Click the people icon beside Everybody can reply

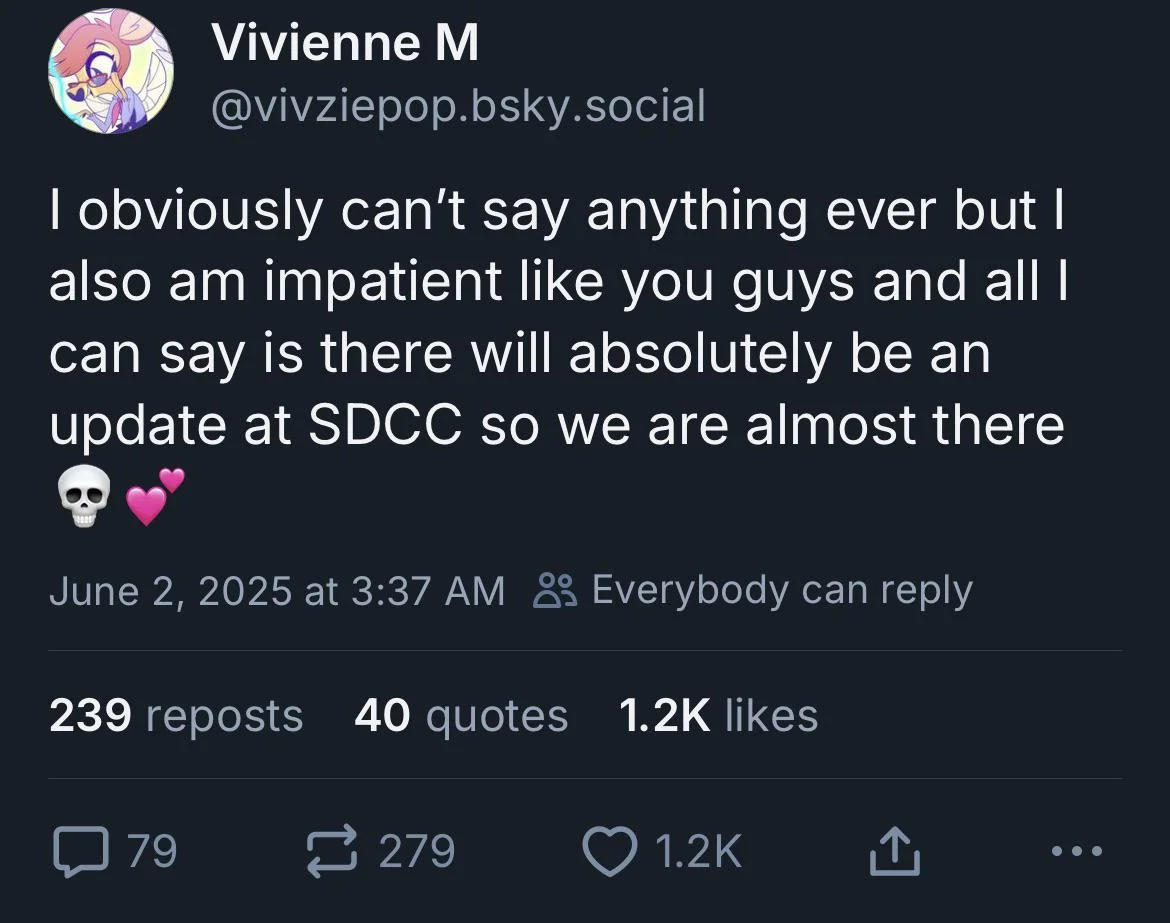pyautogui.click(x=555, y=590)
